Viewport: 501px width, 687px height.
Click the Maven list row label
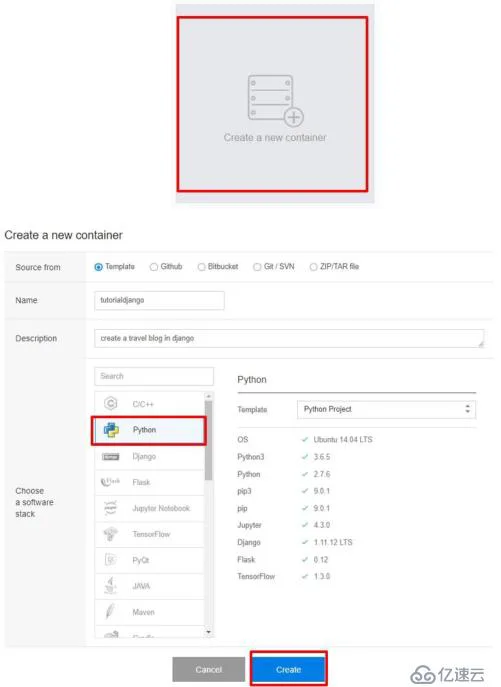tap(143, 612)
